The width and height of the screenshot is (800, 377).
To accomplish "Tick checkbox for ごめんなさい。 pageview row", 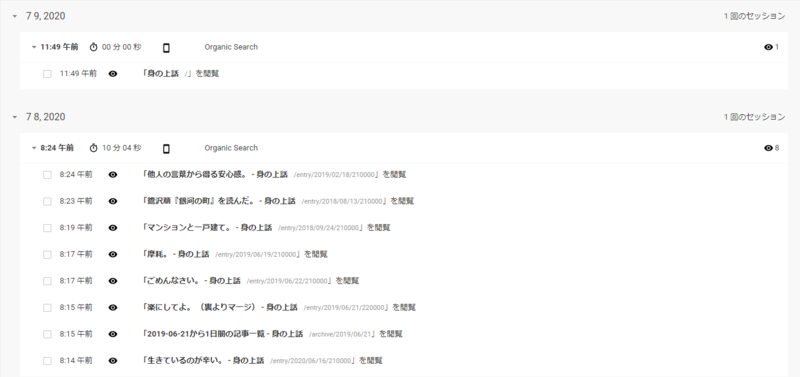I will pos(47,281).
